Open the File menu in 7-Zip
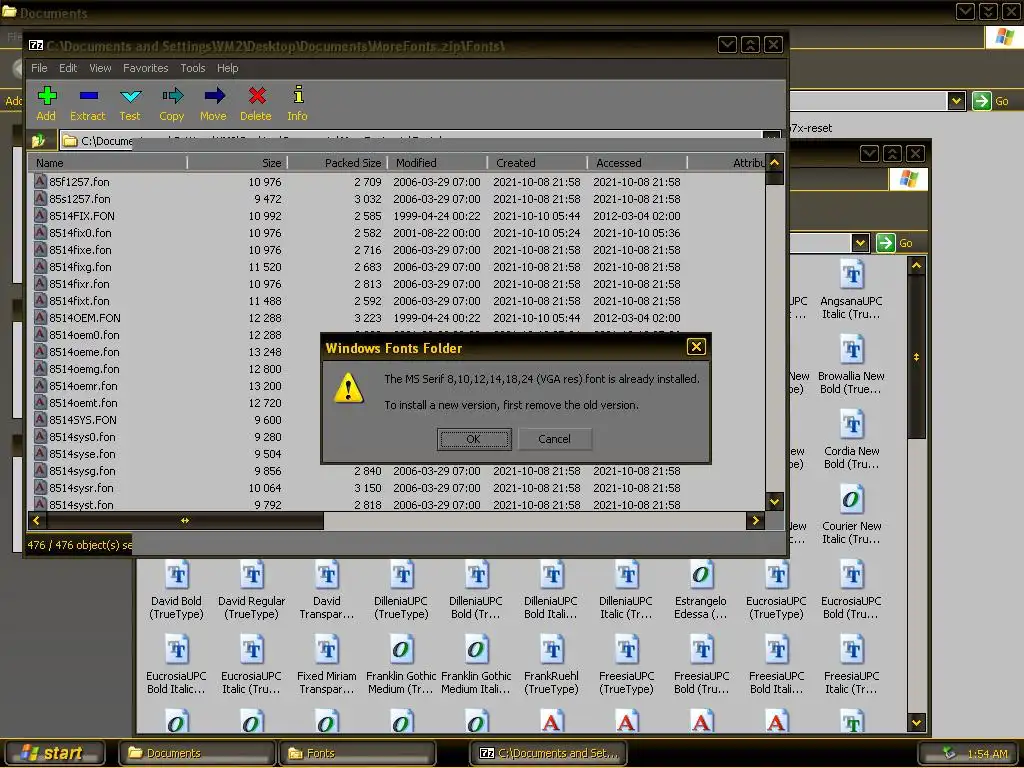Image resolution: width=1024 pixels, height=768 pixels. tap(39, 68)
